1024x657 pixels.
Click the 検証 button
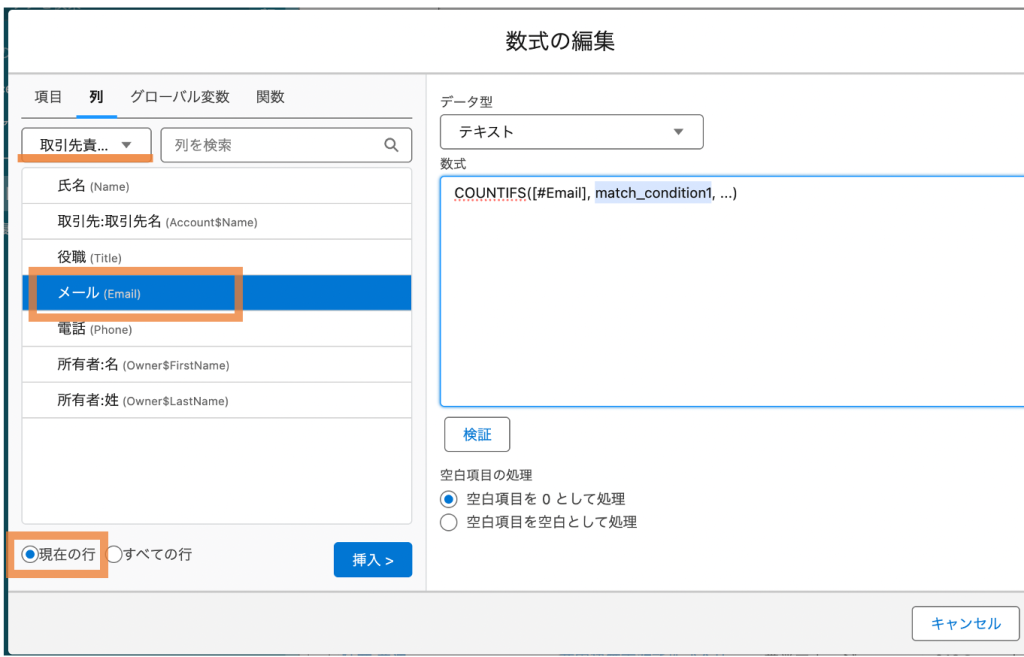(x=477, y=435)
